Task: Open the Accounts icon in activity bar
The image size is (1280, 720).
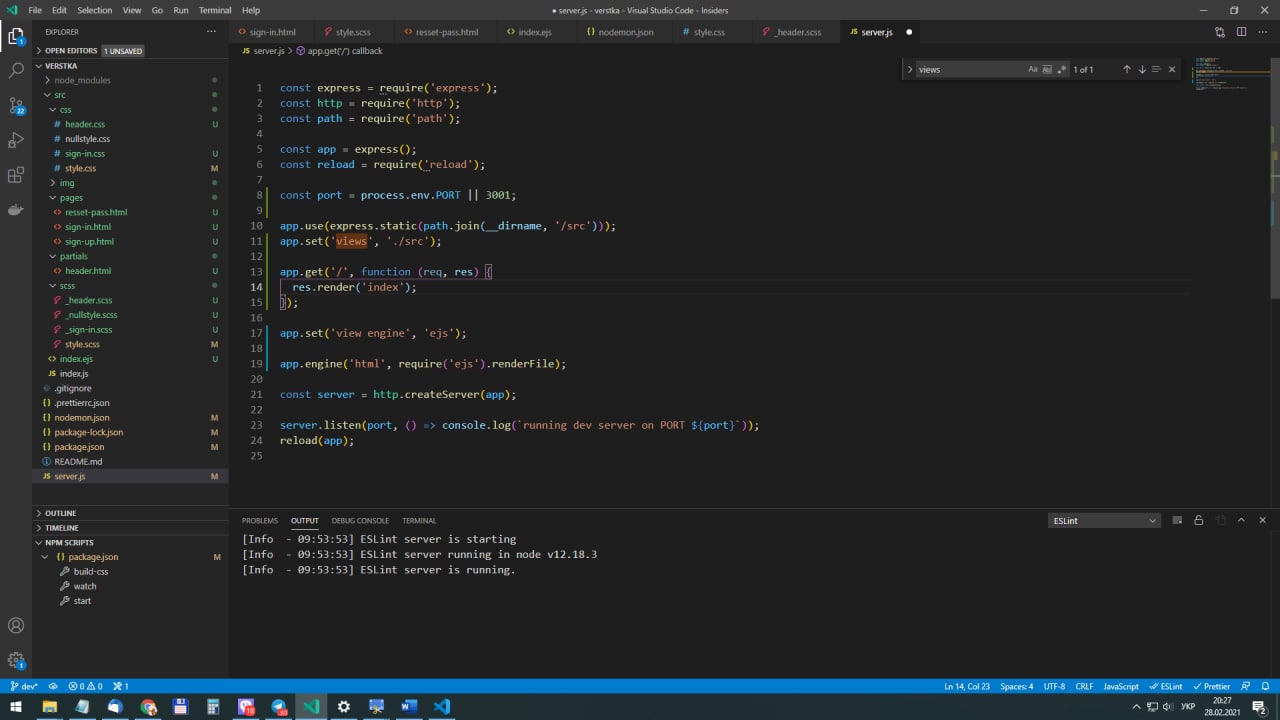Action: [16, 626]
